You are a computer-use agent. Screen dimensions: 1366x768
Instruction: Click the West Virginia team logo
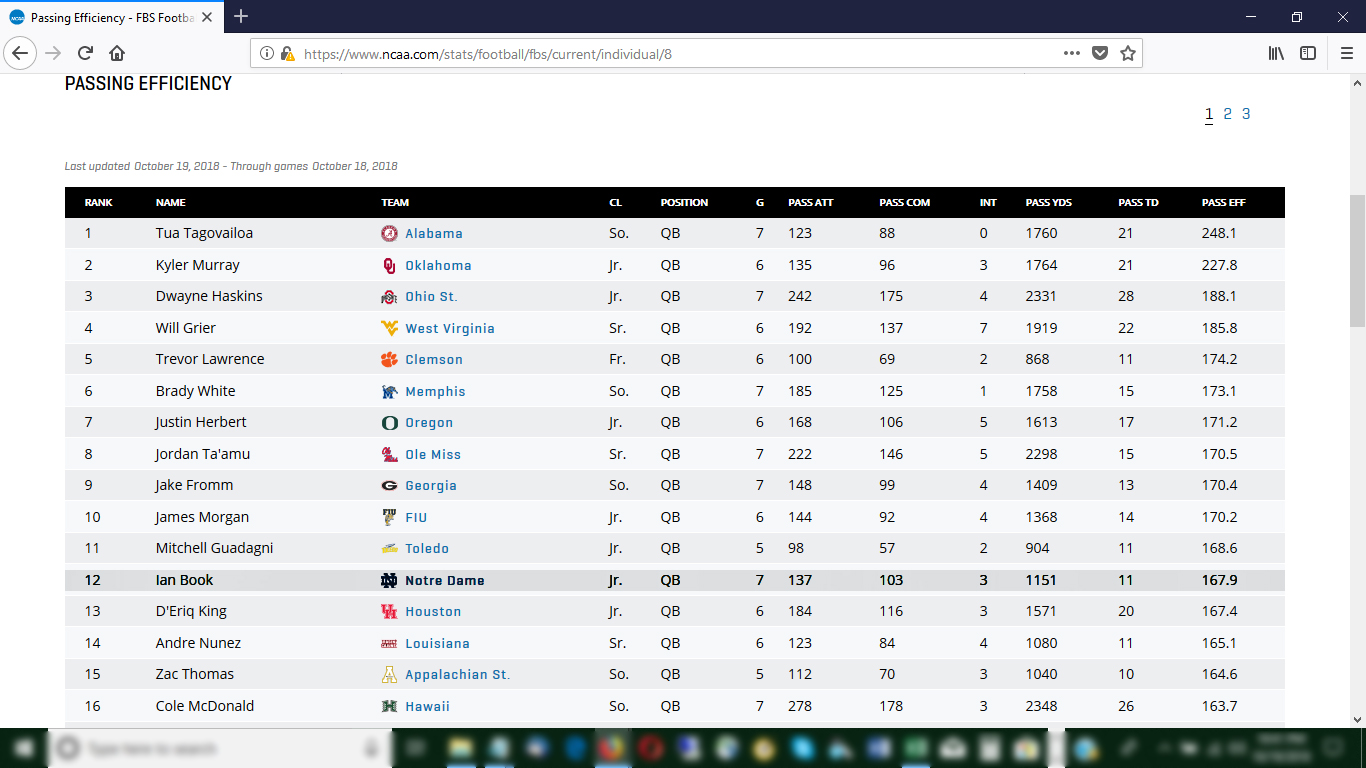(x=389, y=328)
